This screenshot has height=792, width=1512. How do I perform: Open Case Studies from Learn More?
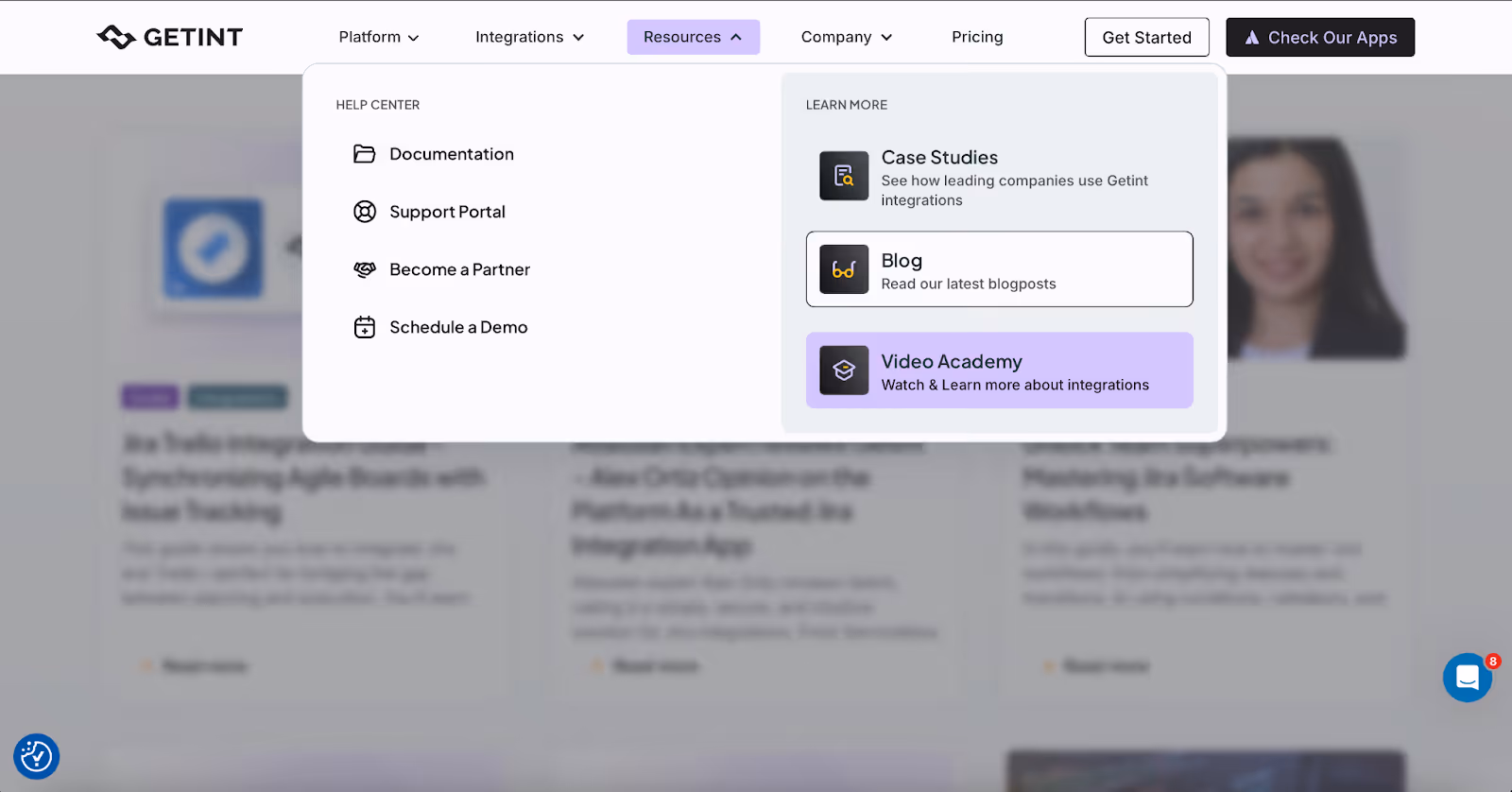1000,177
